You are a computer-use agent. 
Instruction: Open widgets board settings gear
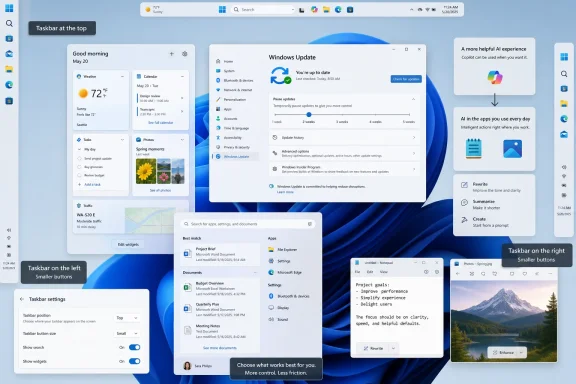pyautogui.click(x=185, y=54)
